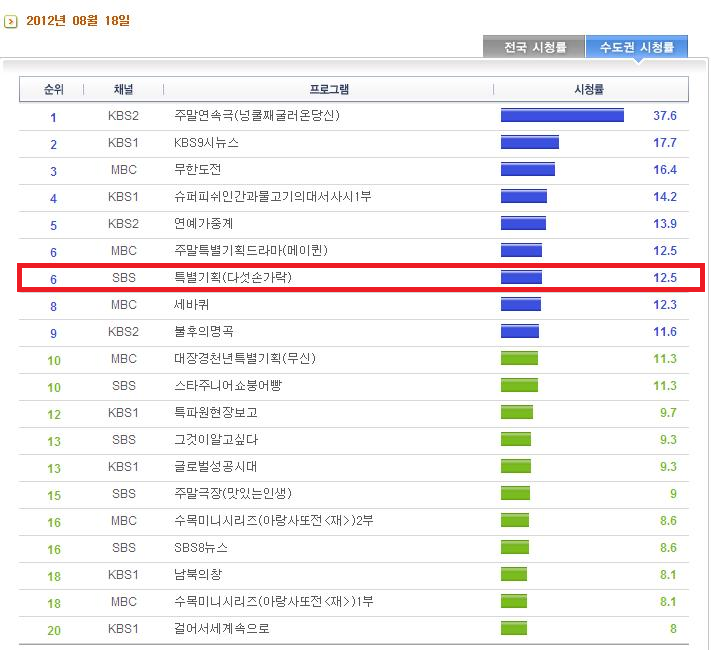Click rating value 8 for 걸어서세계속으로

(673, 629)
